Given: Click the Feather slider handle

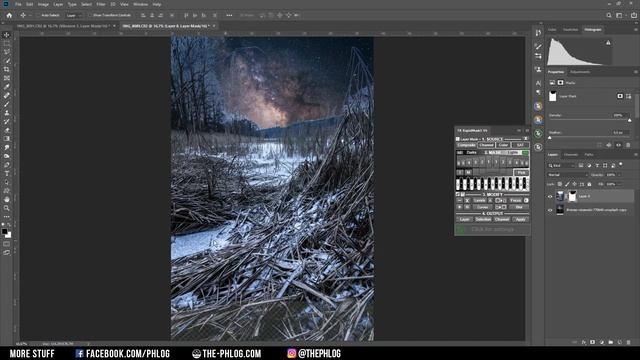Looking at the screenshot, I should tap(550, 138).
